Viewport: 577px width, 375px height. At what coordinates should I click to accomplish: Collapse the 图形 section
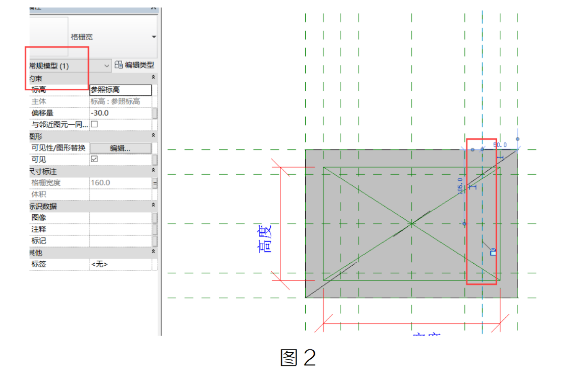tap(153, 135)
